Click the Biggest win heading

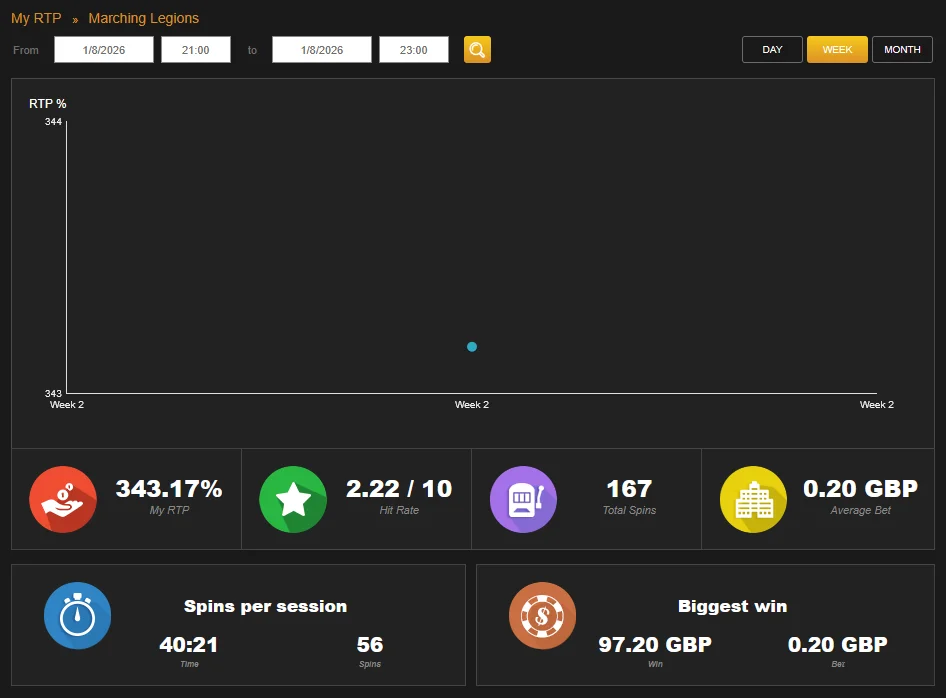[732, 606]
